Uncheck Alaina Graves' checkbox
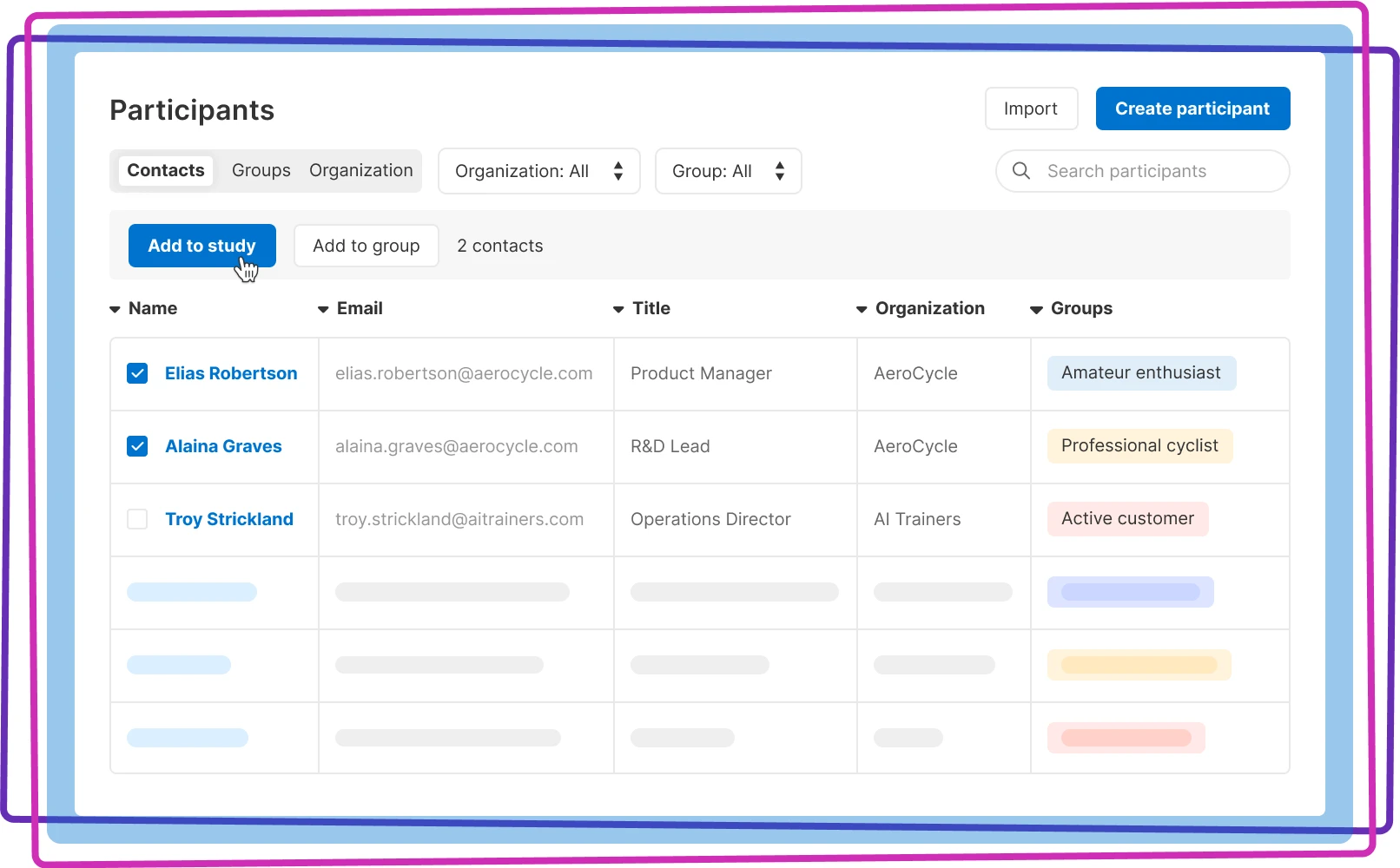The image size is (1400, 868). pos(137,446)
